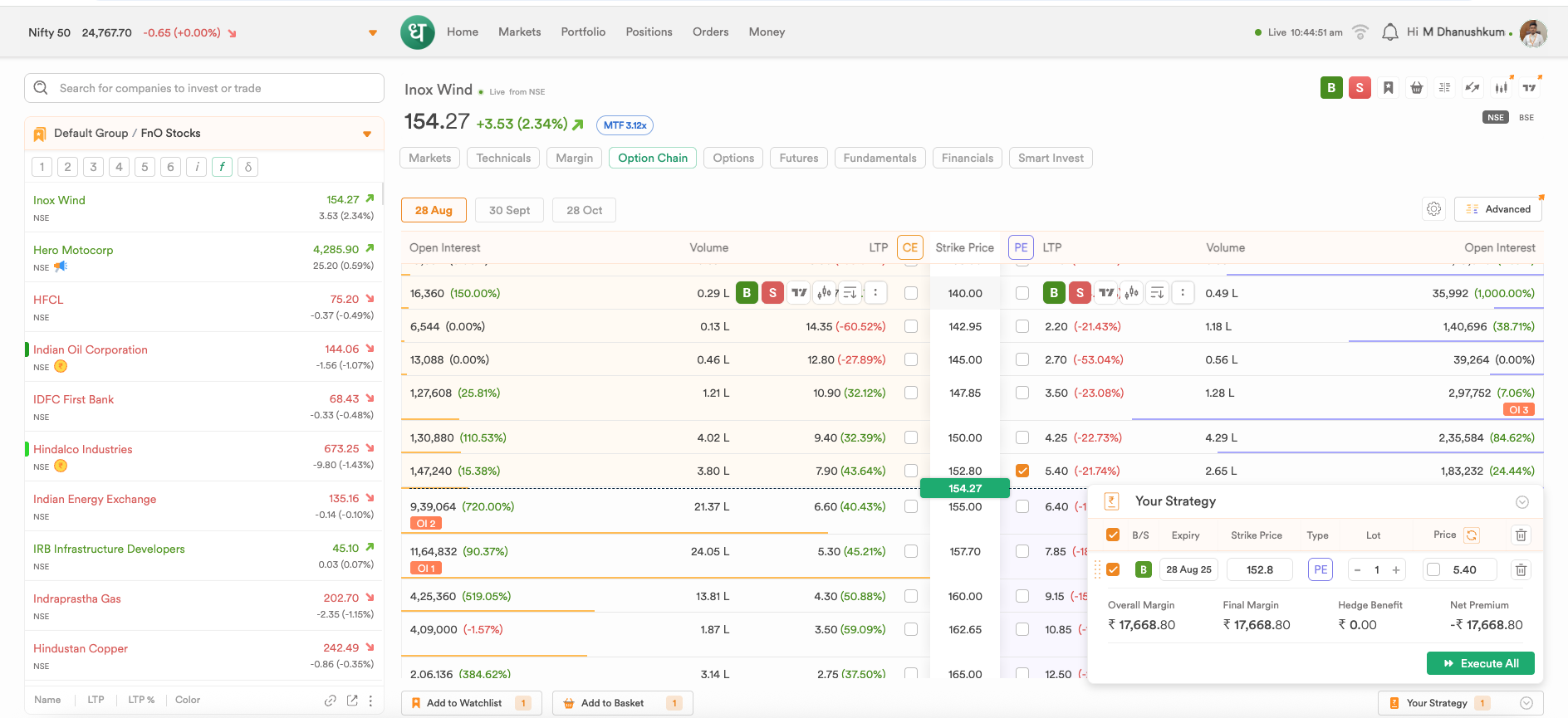This screenshot has width=1568, height=718.
Task: Click the Execute All button
Action: click(1480, 663)
